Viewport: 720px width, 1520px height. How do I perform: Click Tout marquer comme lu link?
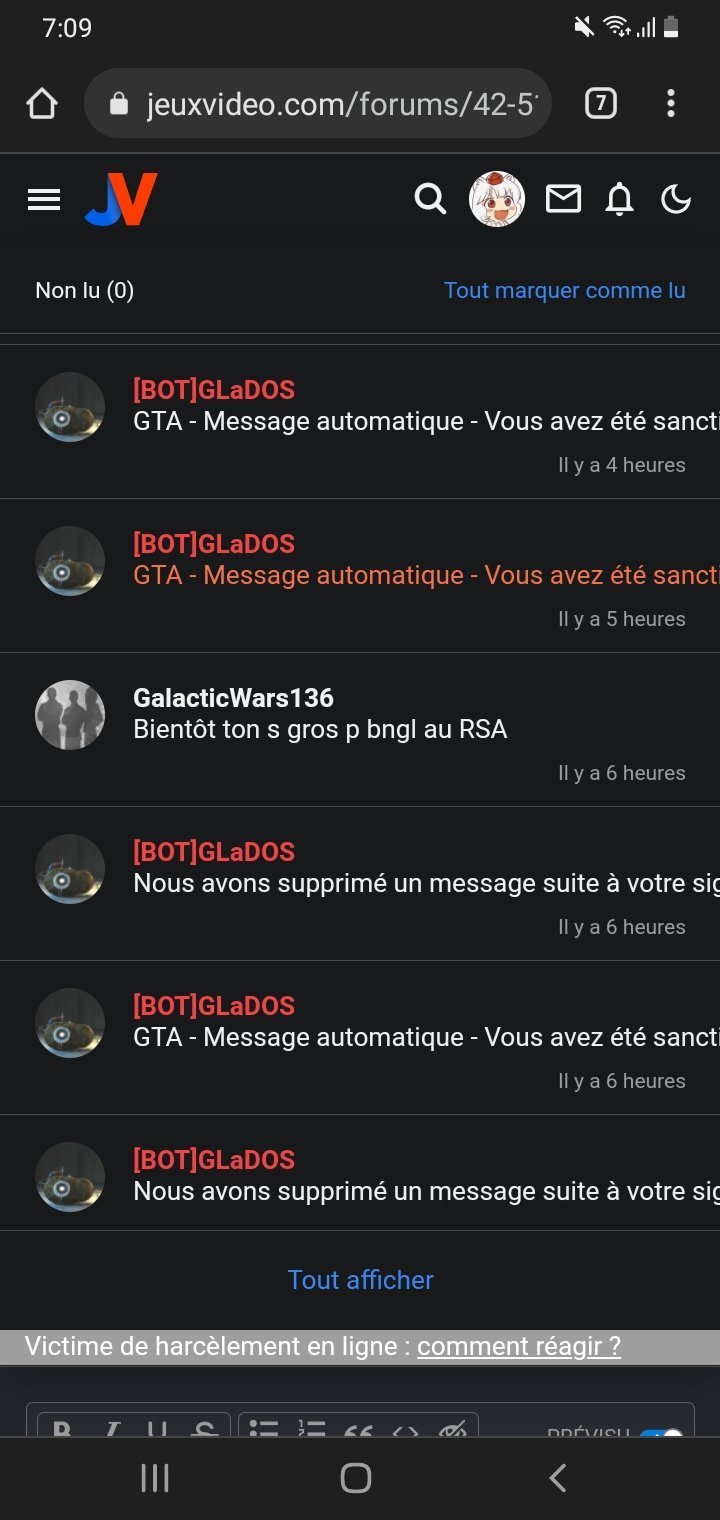tap(565, 290)
